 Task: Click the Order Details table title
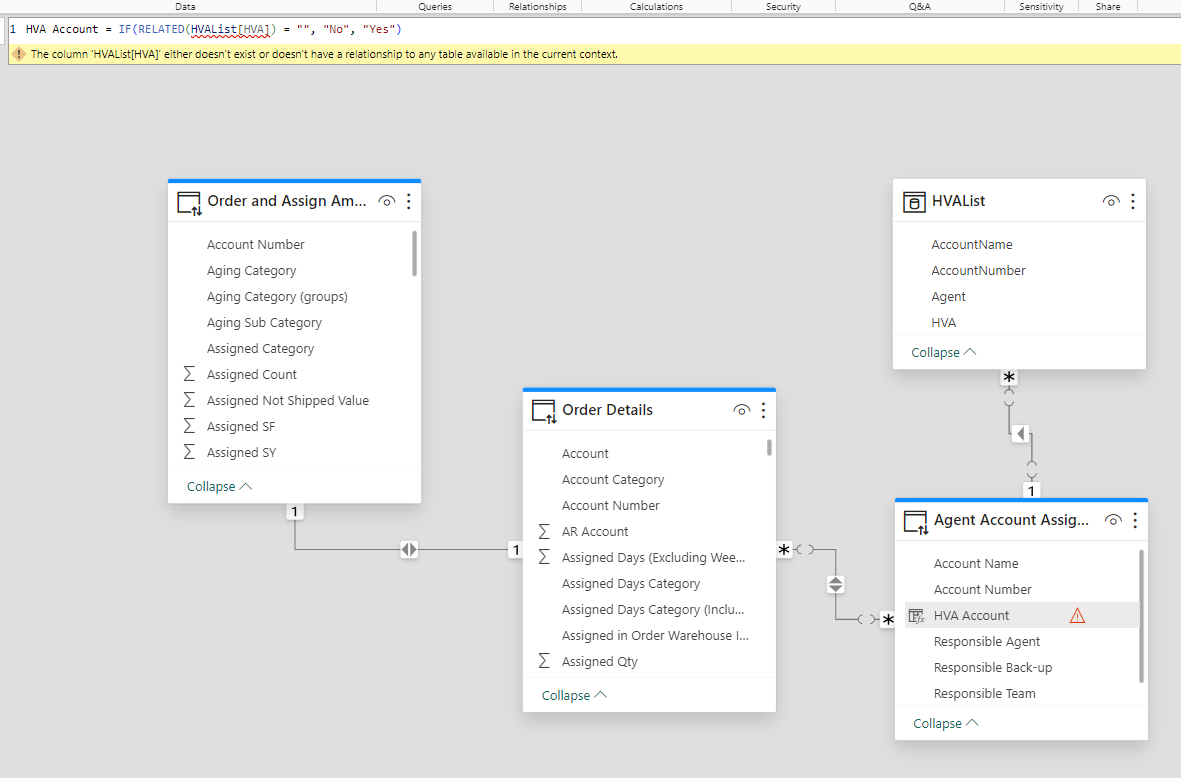coord(608,410)
